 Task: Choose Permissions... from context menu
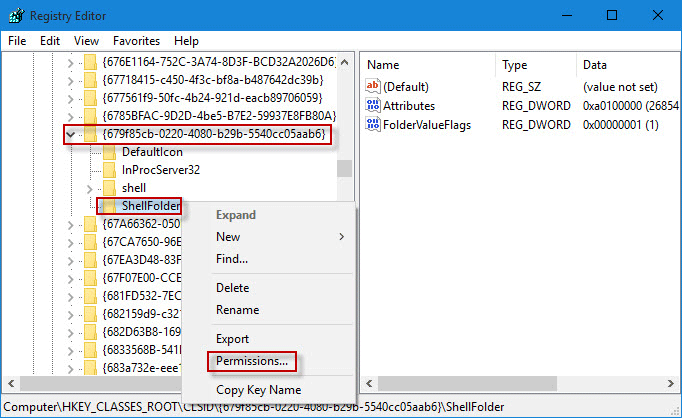click(252, 361)
